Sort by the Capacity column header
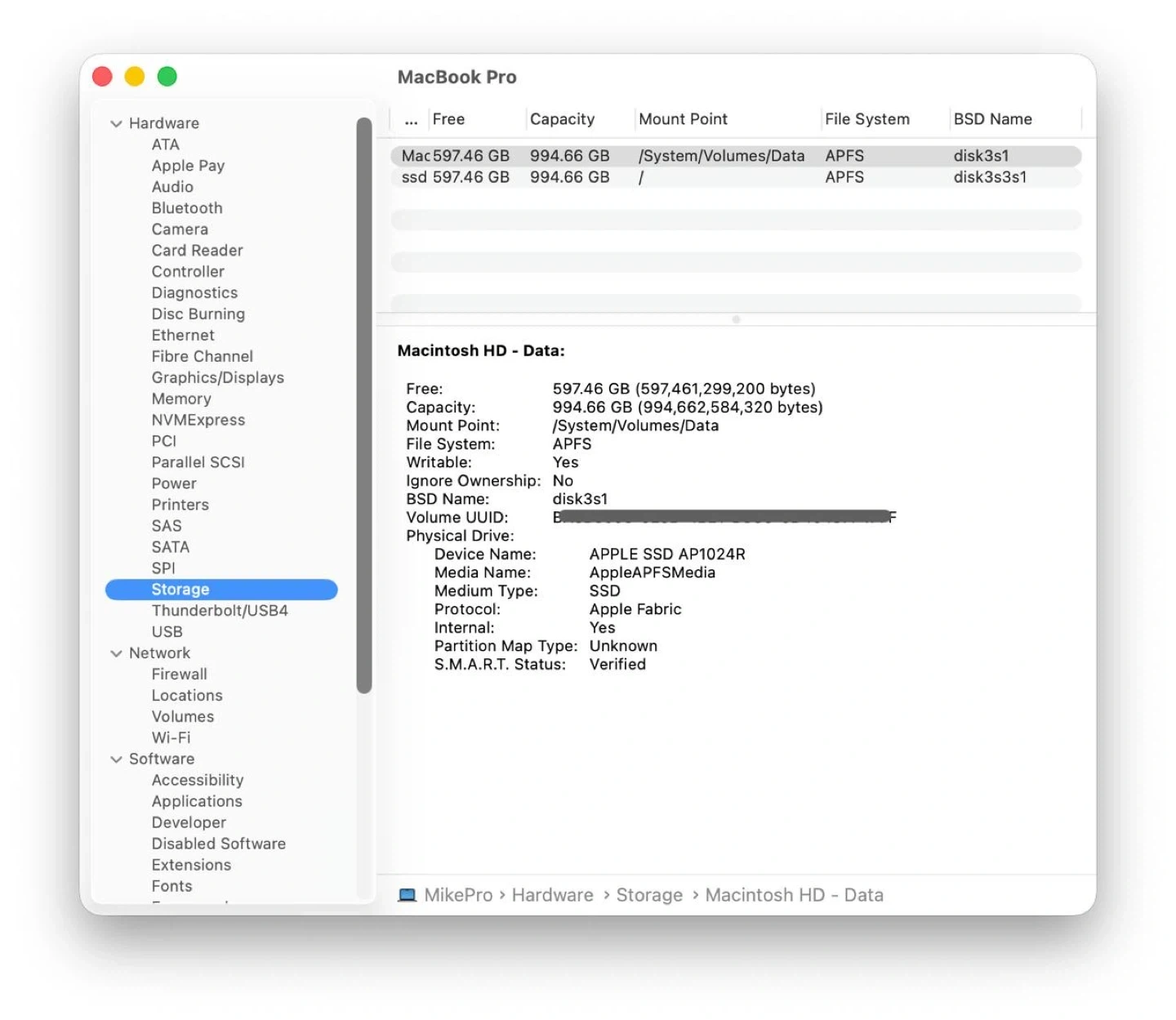The image size is (1176, 1020). (562, 119)
